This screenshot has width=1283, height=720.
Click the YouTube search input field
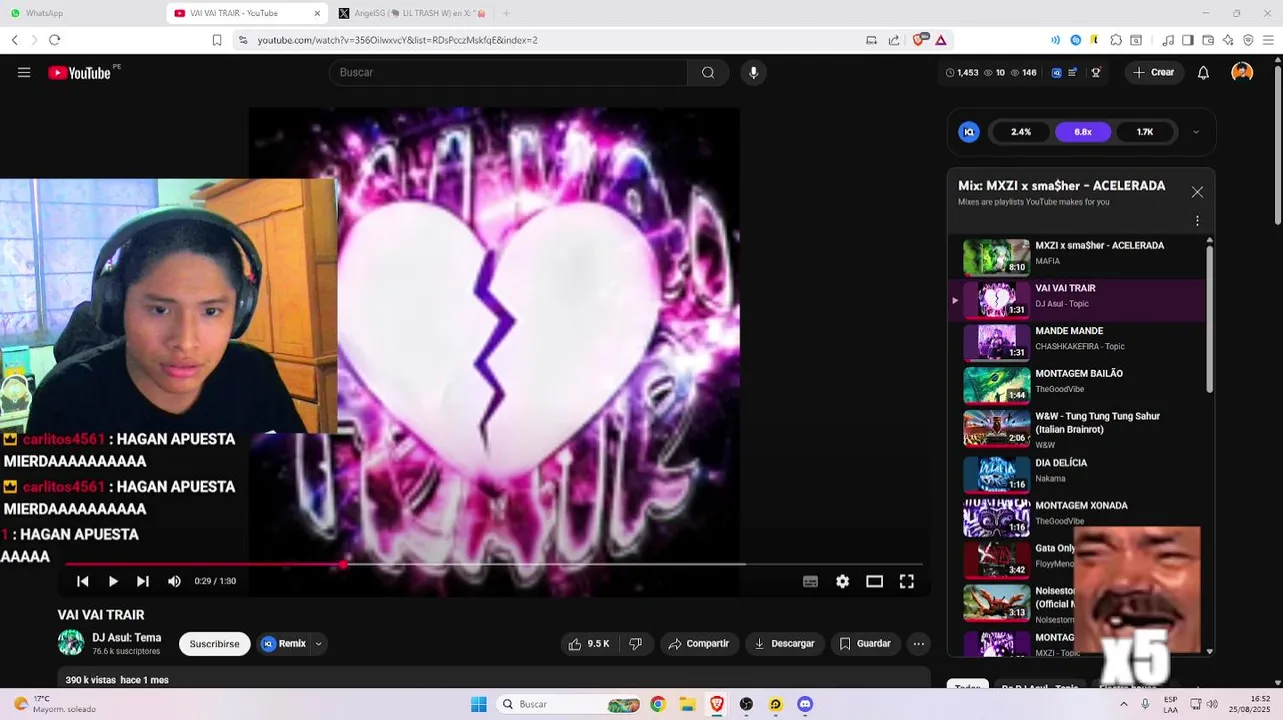pos(508,72)
